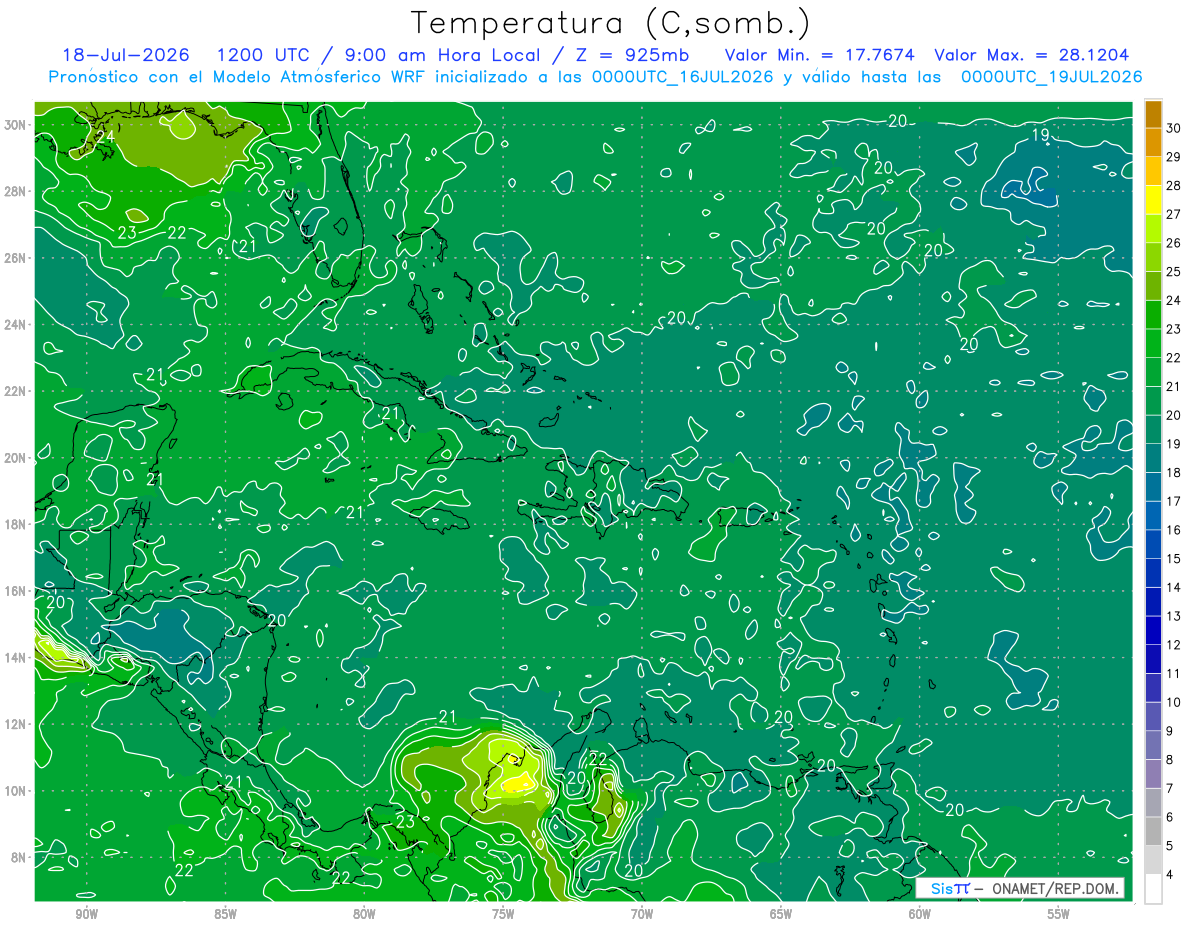Click the color scale label 26
The image size is (1200, 927).
1174,243
